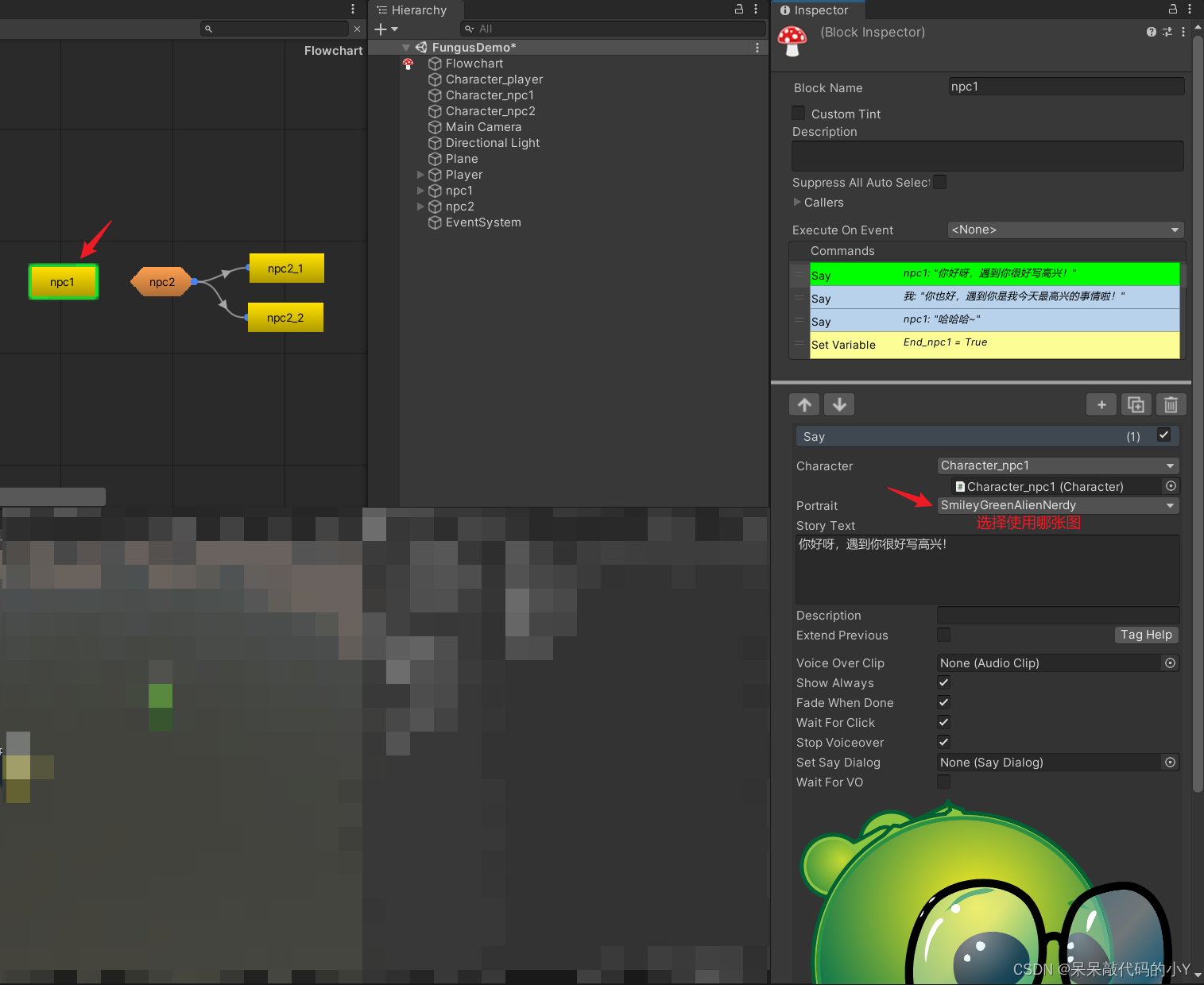Image resolution: width=1204 pixels, height=985 pixels.
Task: Select the orange npc2 block node
Action: [x=162, y=282]
